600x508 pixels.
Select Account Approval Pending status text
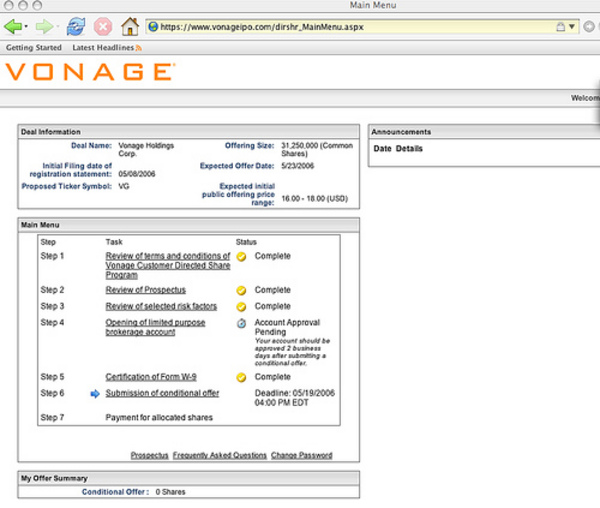pyautogui.click(x=287, y=327)
